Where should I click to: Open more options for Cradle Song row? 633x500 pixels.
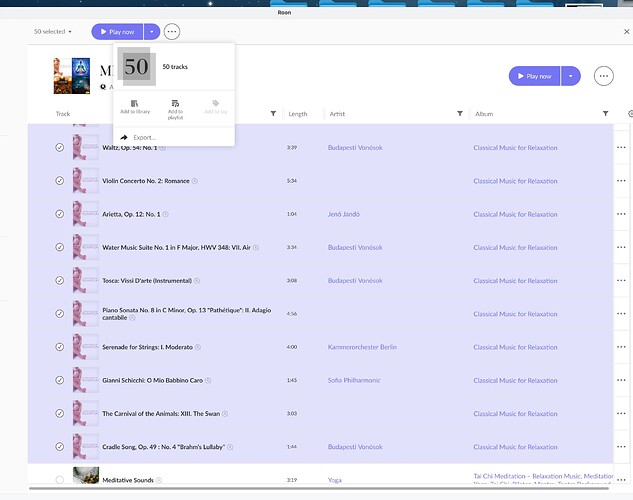(x=621, y=447)
